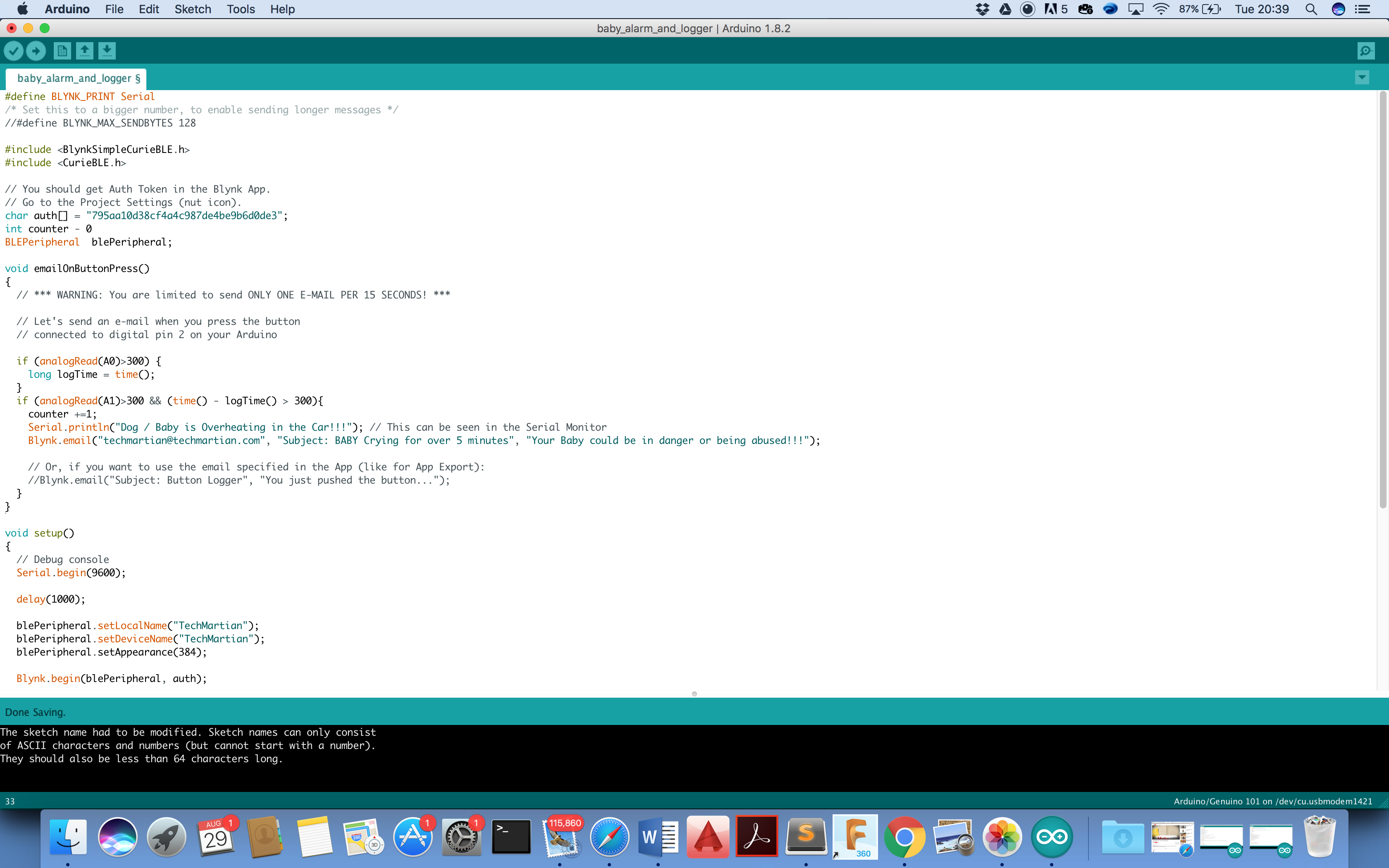Open the Edit menu

click(x=149, y=9)
